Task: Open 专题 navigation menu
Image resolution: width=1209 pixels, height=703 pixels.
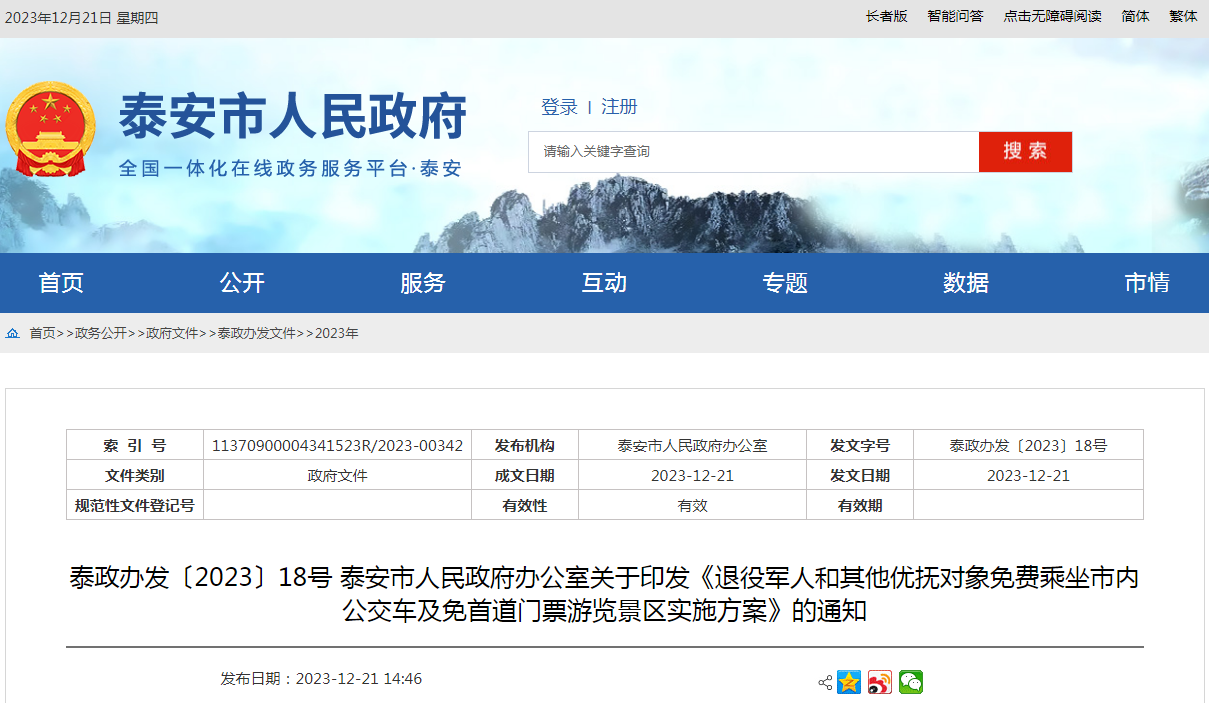Action: tap(785, 283)
